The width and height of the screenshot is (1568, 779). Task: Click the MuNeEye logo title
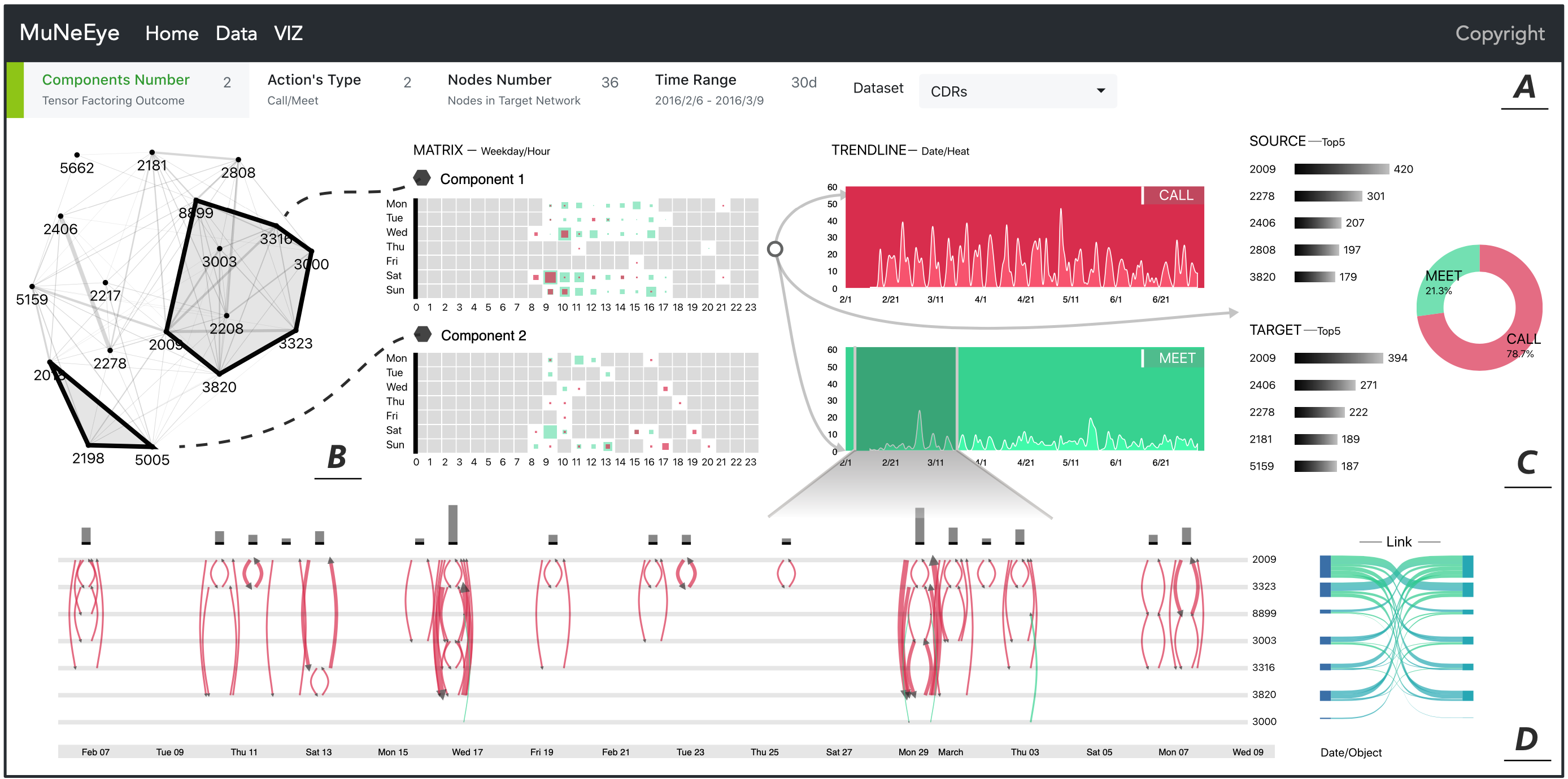point(69,33)
